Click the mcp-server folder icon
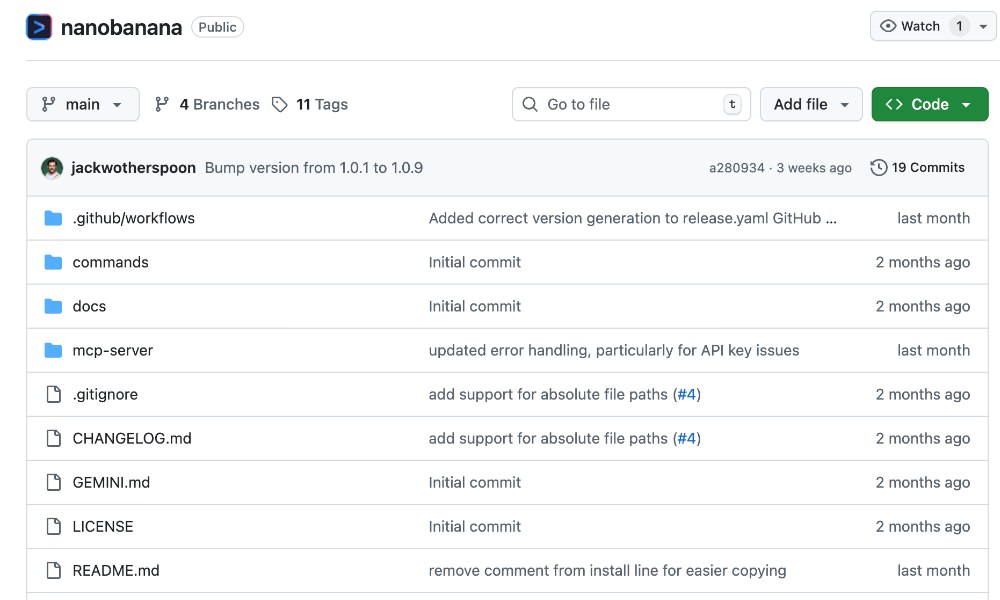Viewport: 1000px width, 600px height. tap(53, 350)
